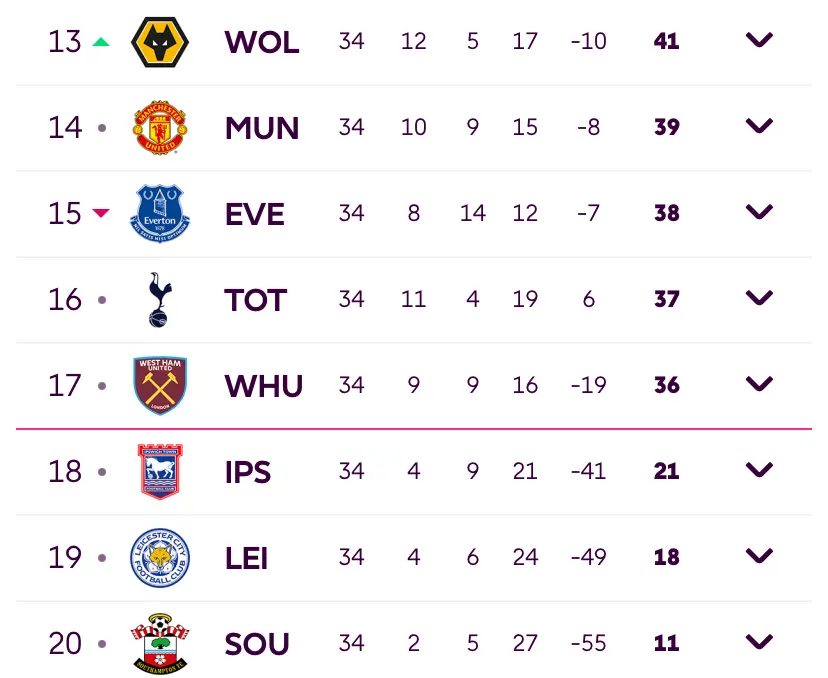Click the Manchester United crest
Viewport: 828px width, 678px height.
point(160,127)
